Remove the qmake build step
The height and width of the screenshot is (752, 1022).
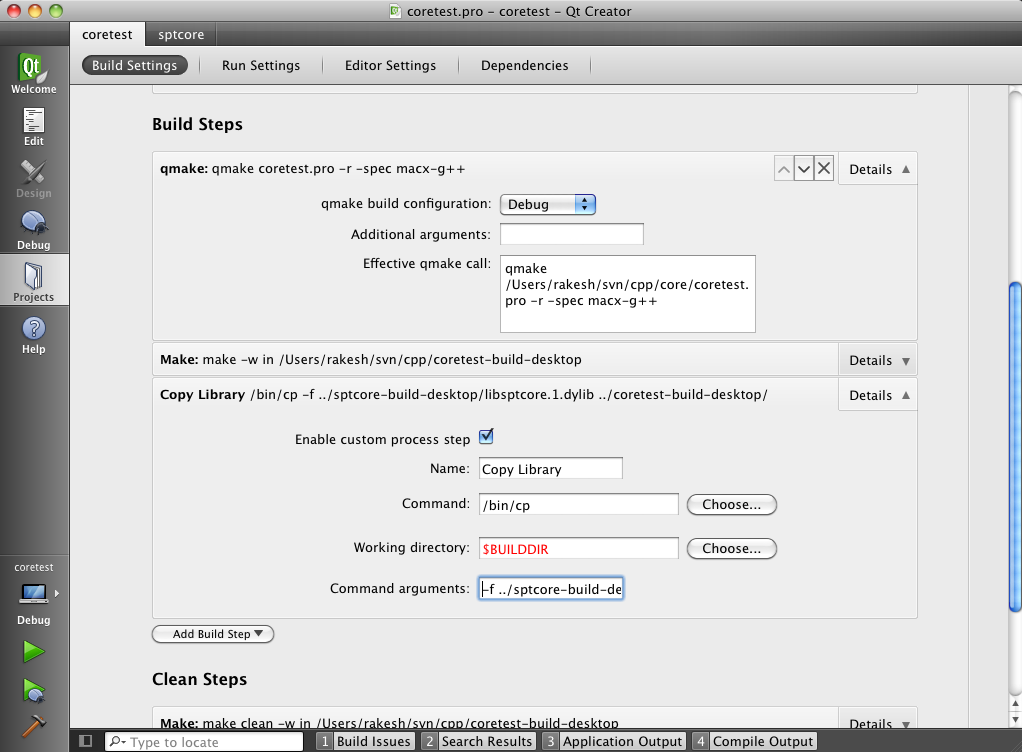coord(825,169)
